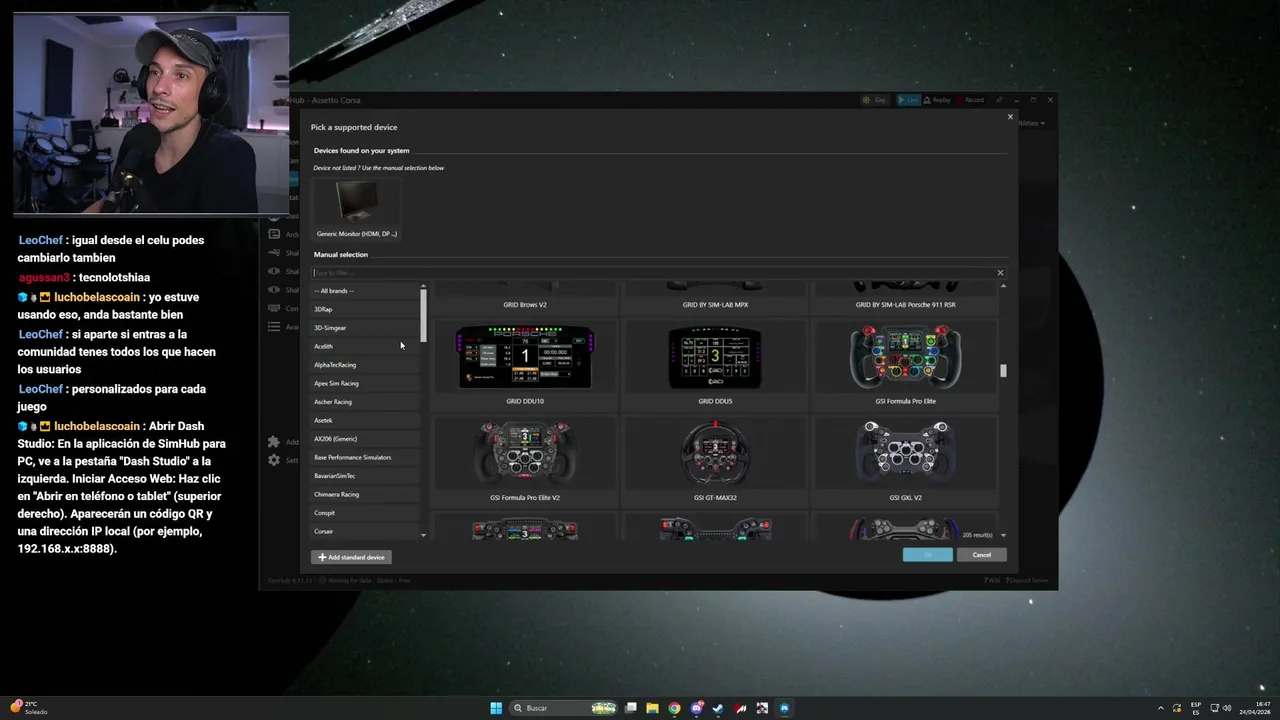Choose the Ascher Racing brand

point(366,402)
